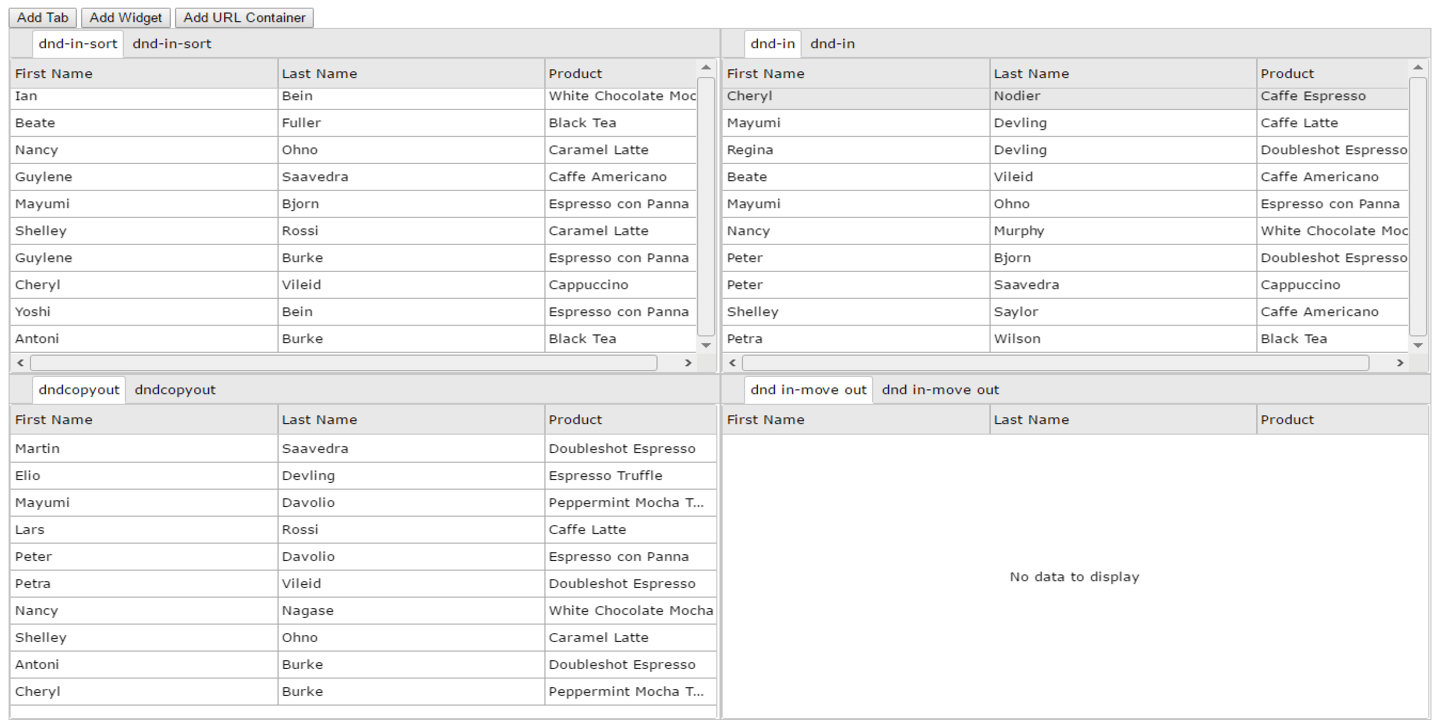Select the Fuller last name cell
This screenshot has height=720, width=1440.
[411, 123]
